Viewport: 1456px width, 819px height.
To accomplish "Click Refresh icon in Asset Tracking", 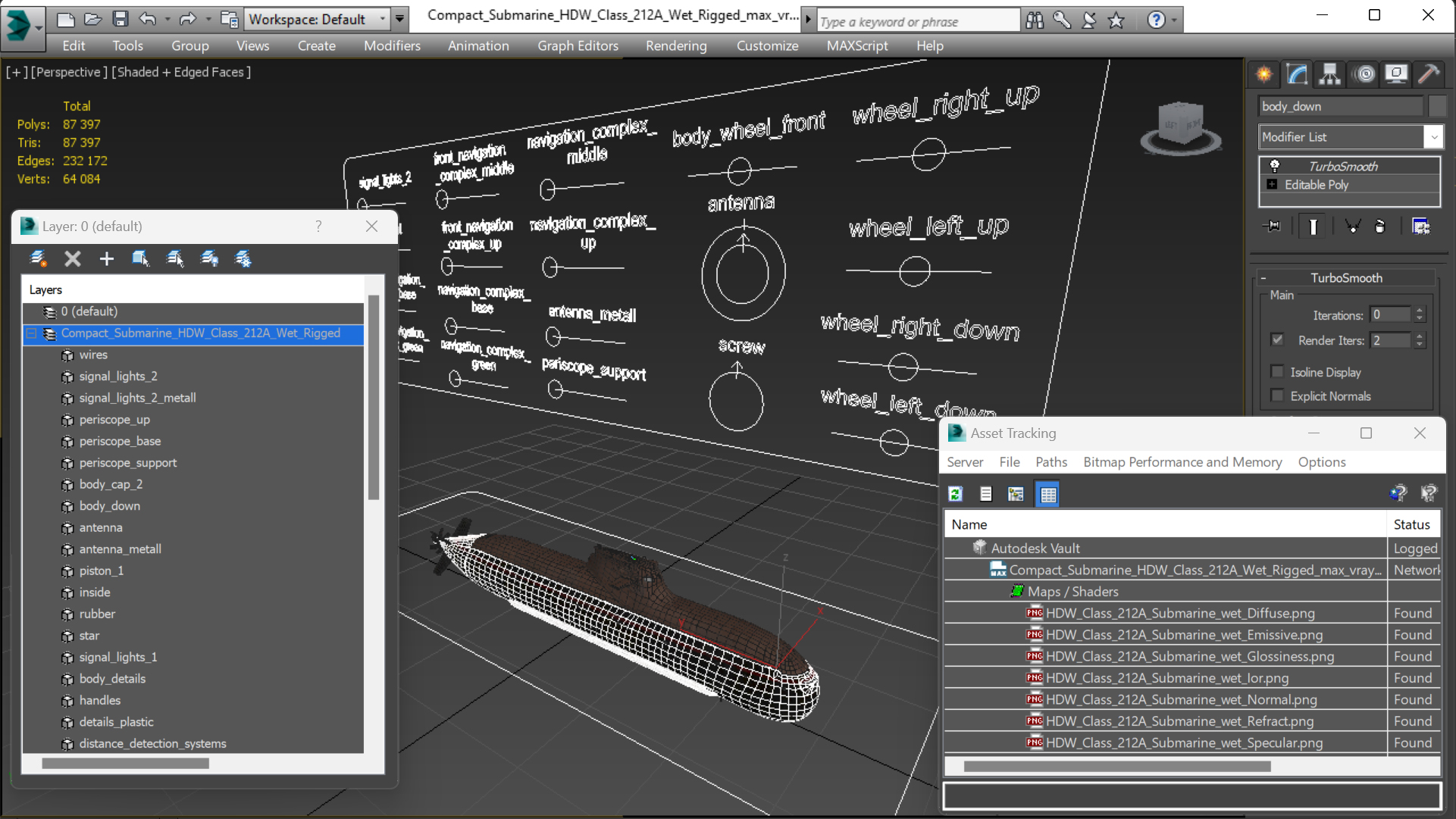I will pos(956,494).
